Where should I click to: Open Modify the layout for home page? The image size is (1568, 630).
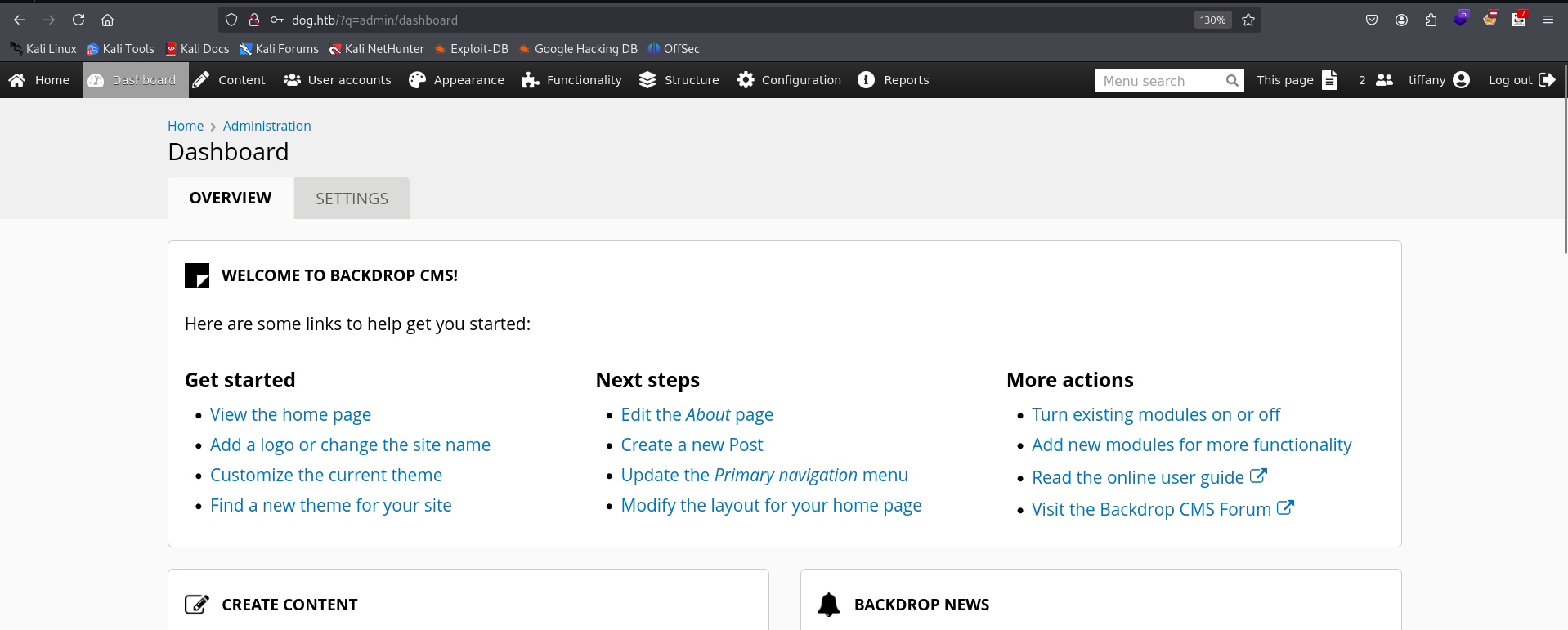pos(771,505)
